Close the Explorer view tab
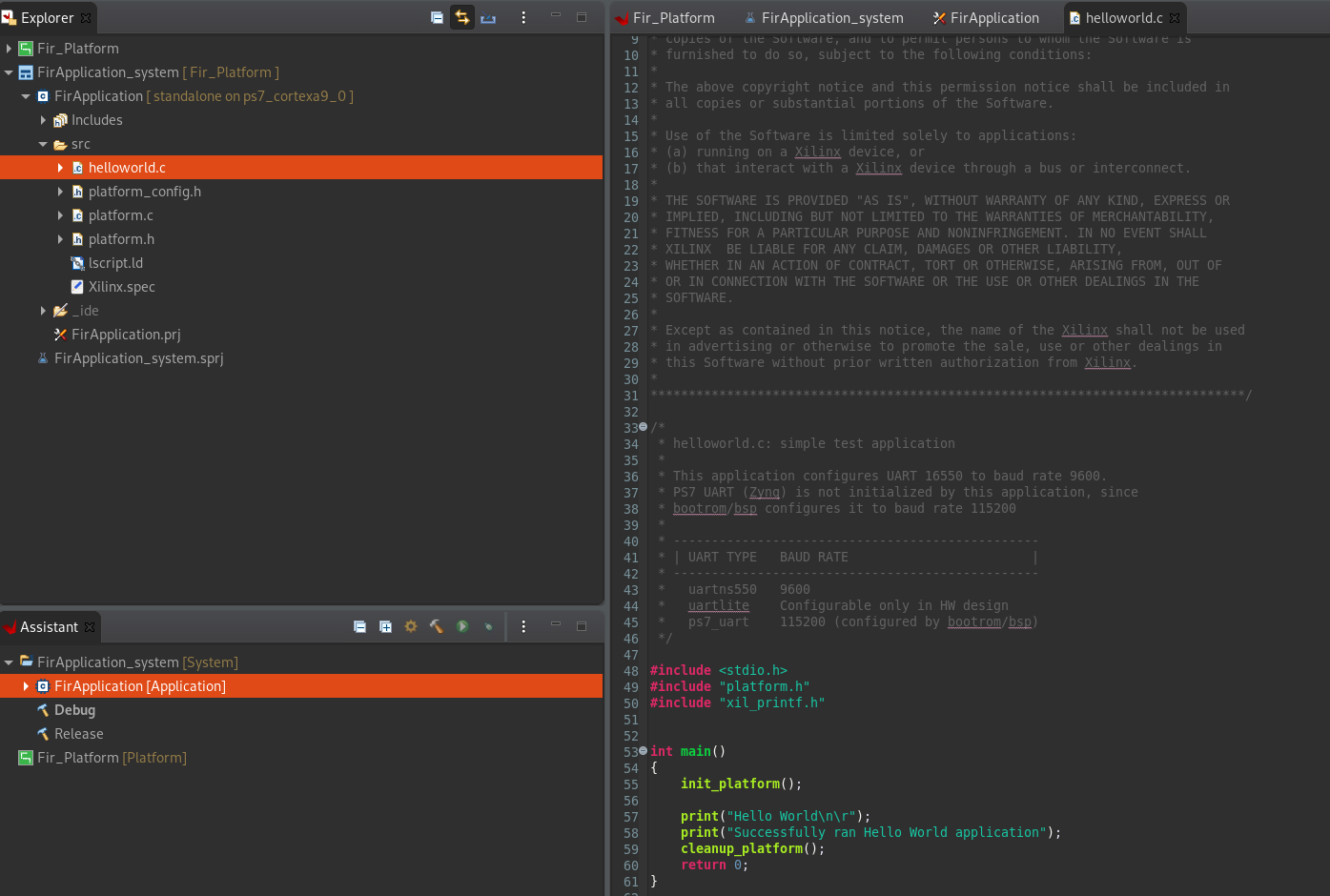1330x896 pixels. click(86, 17)
